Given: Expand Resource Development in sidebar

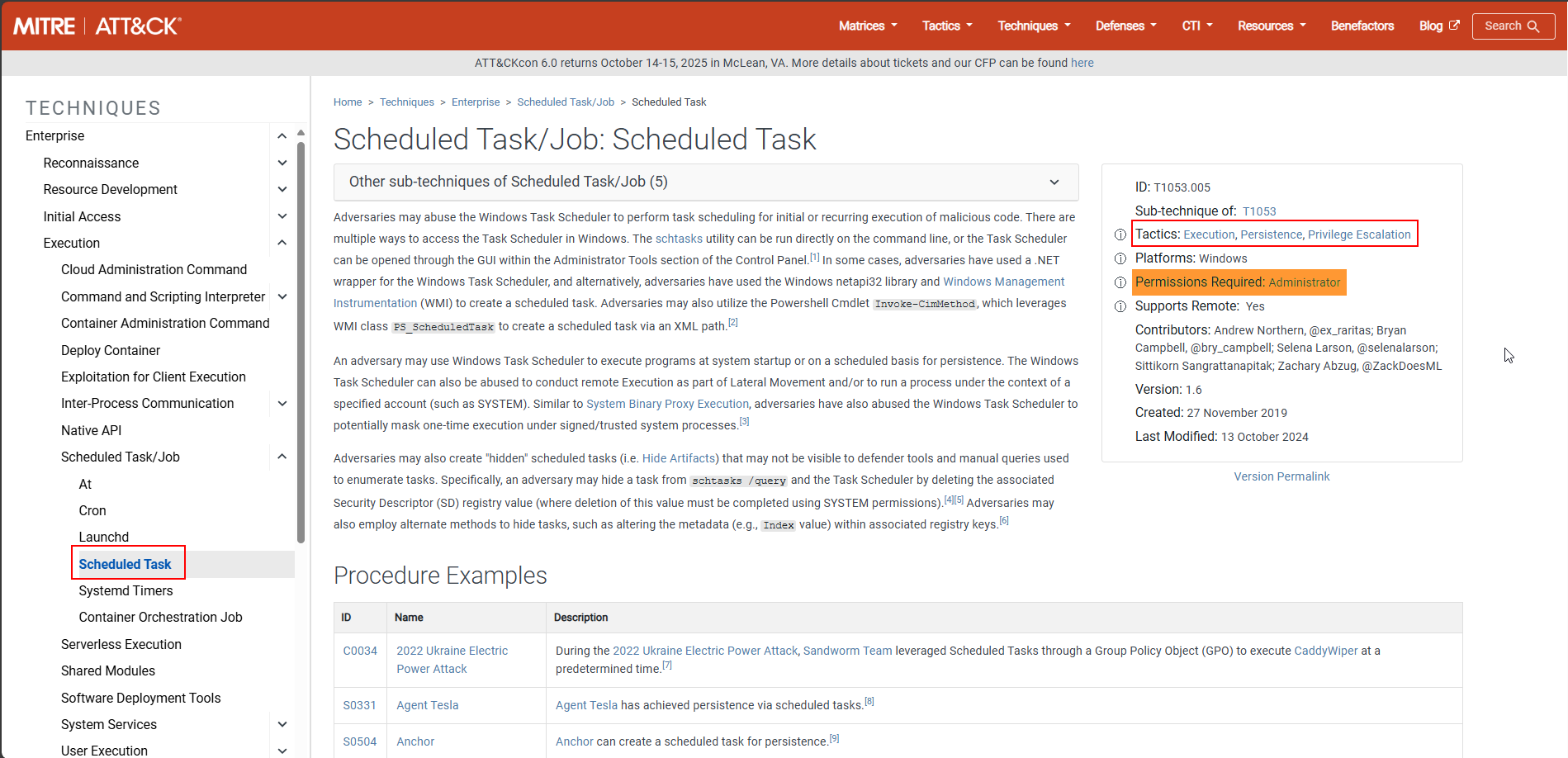Looking at the screenshot, I should point(282,190).
